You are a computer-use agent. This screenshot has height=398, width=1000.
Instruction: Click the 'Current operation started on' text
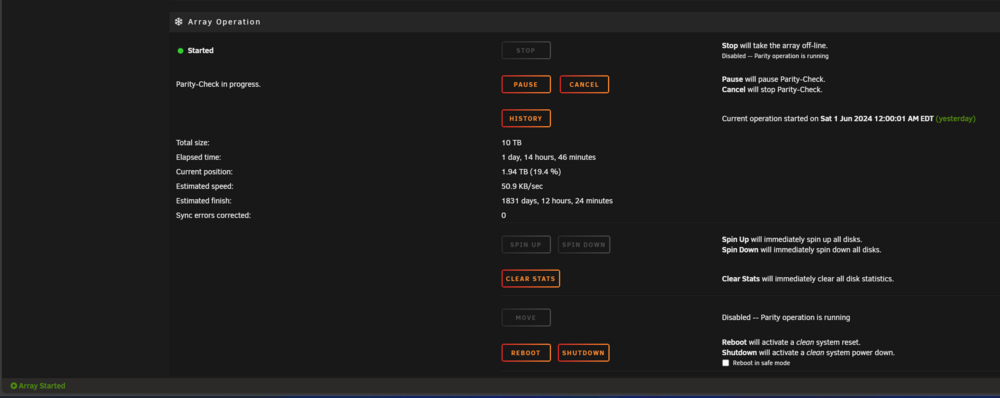[x=770, y=119]
